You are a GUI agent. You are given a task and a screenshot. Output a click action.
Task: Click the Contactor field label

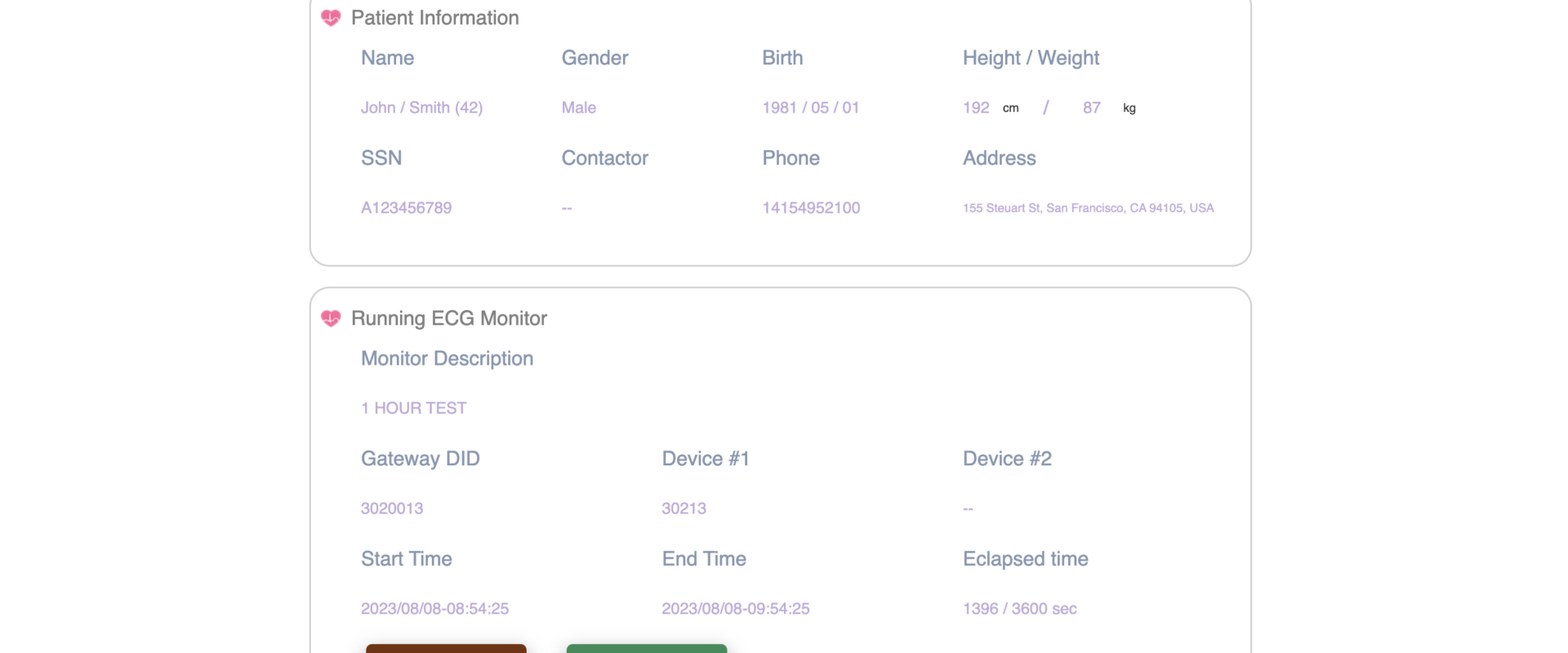point(605,158)
